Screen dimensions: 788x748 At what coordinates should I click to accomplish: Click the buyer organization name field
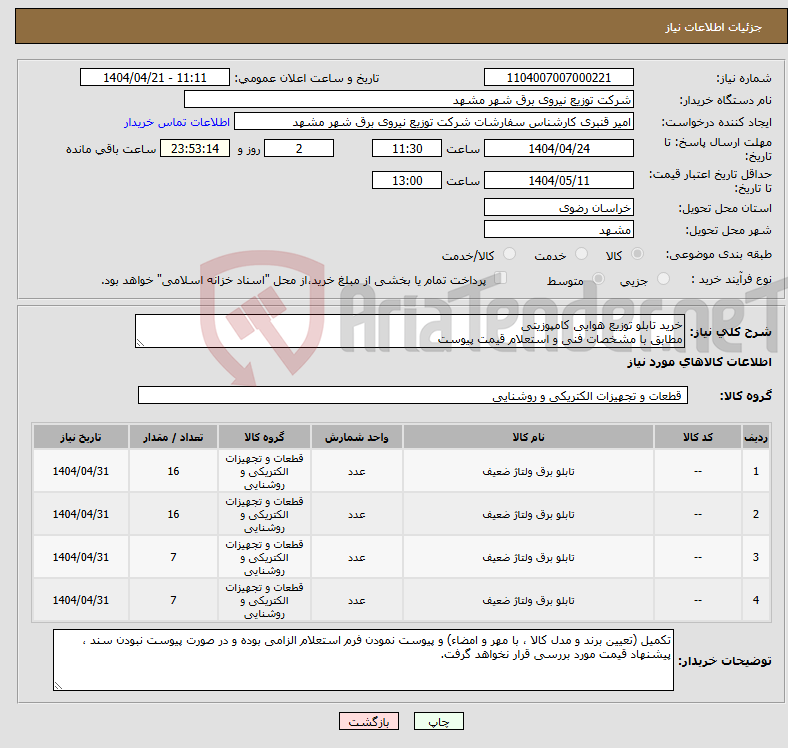point(409,100)
